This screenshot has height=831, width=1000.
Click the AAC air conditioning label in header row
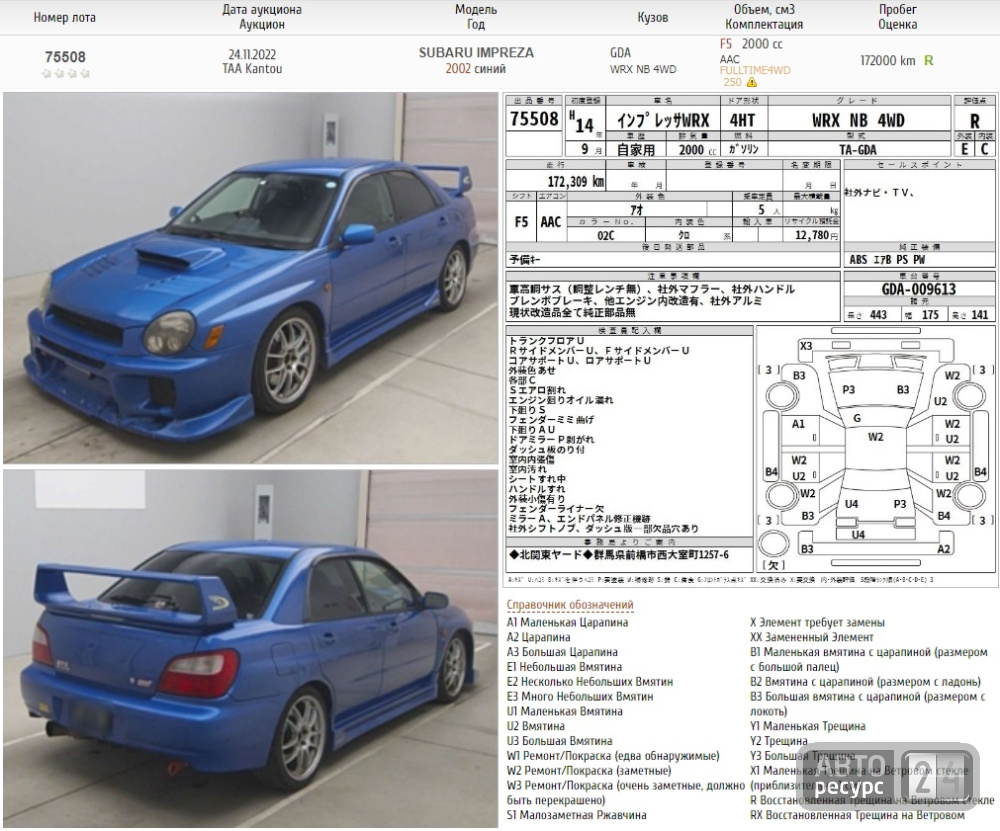click(x=730, y=59)
